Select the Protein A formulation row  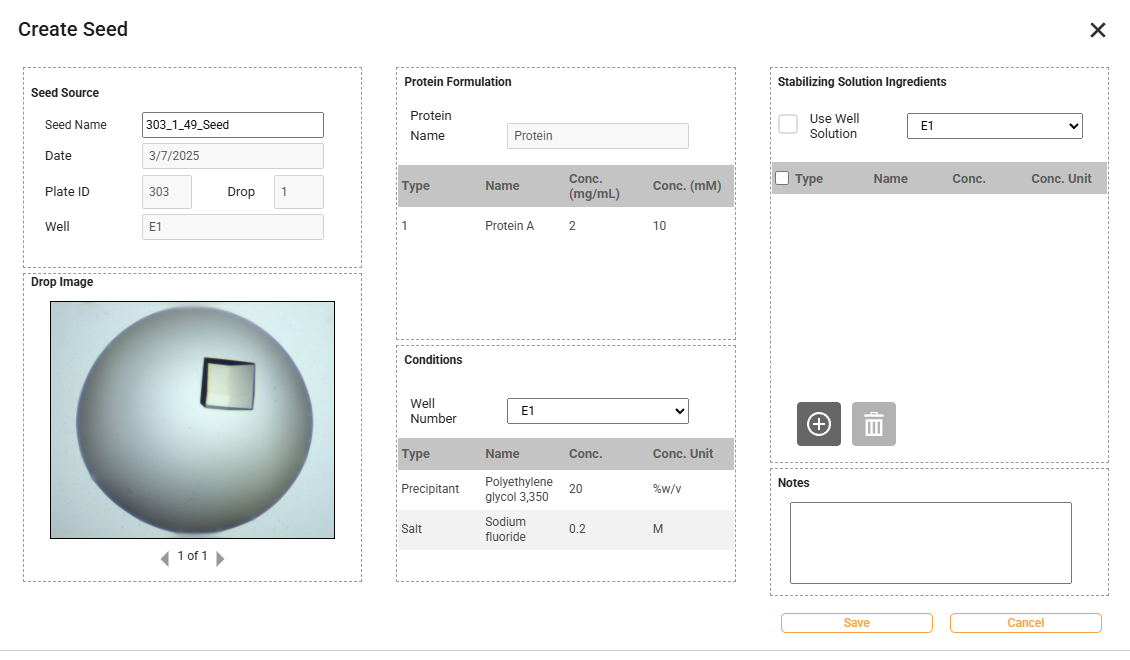pos(565,226)
